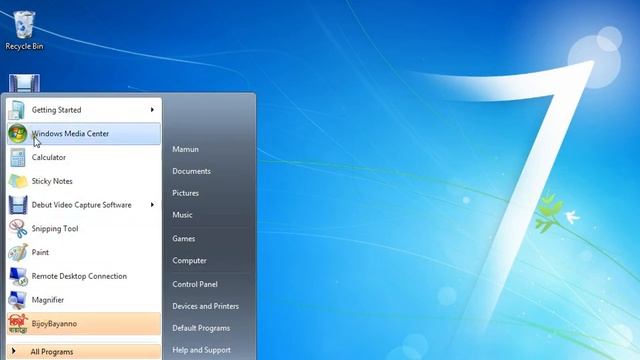Launch Windows Media Center
The image size is (640, 360).
(x=84, y=133)
